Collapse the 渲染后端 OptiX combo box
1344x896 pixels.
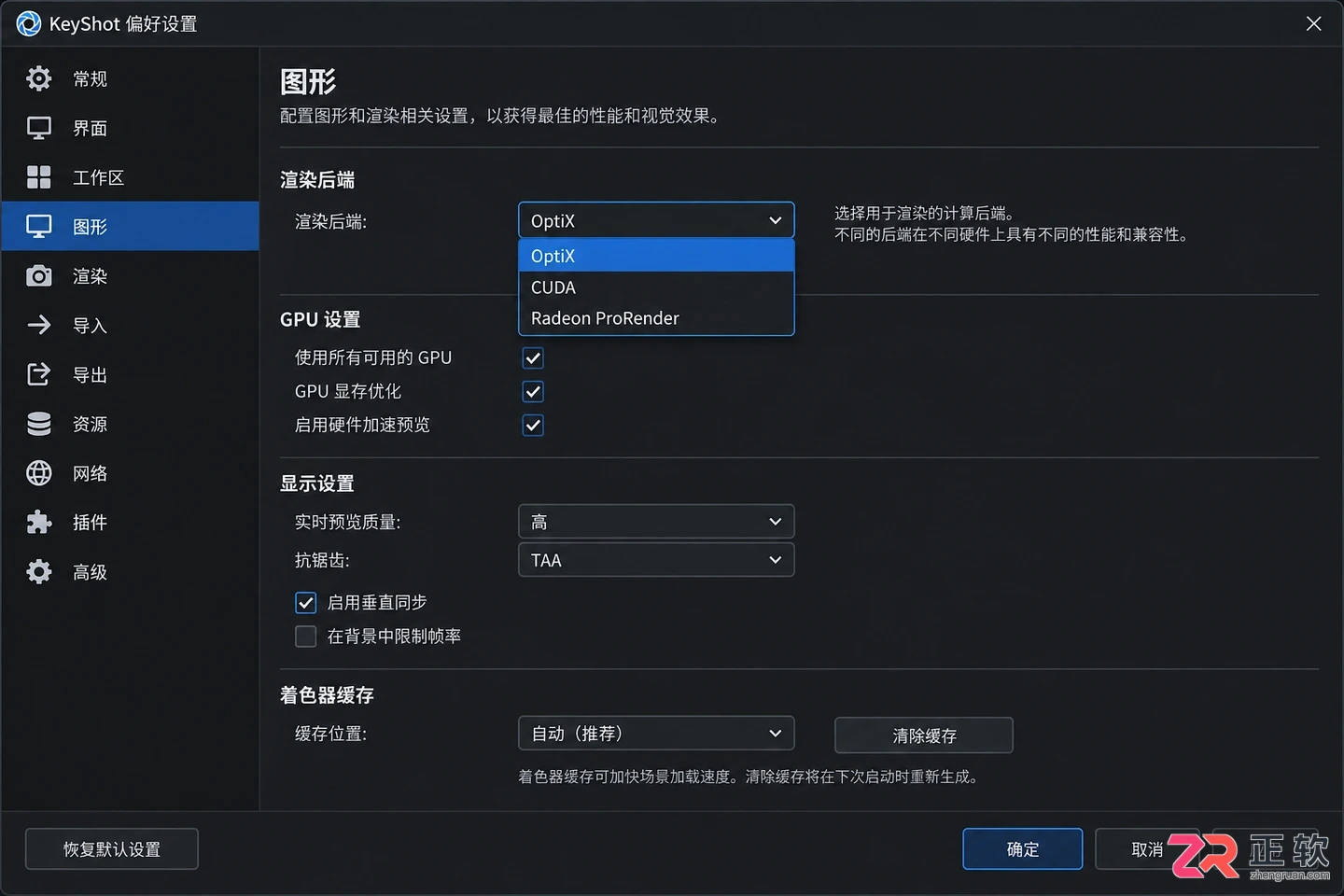656,220
